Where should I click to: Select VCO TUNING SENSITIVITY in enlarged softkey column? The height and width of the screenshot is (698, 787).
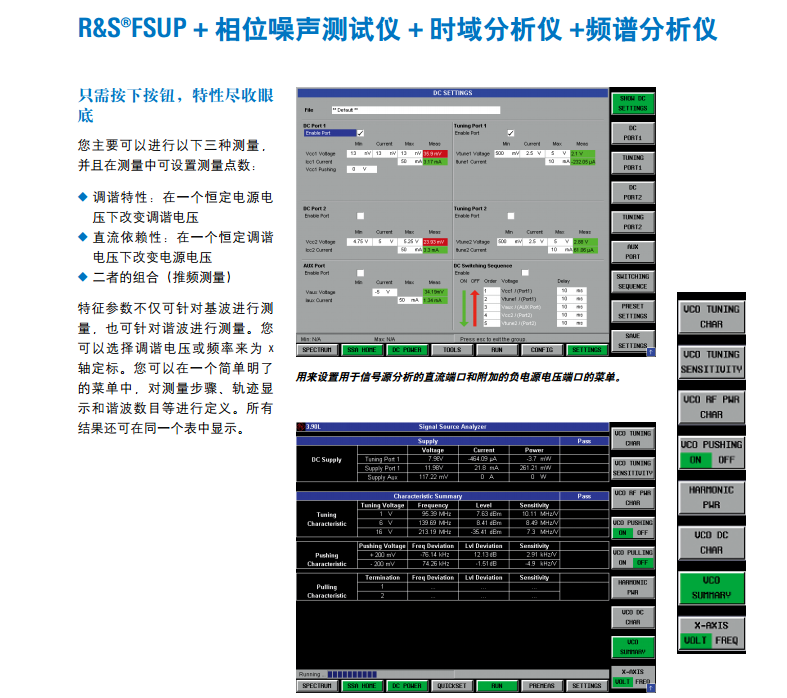point(711,362)
